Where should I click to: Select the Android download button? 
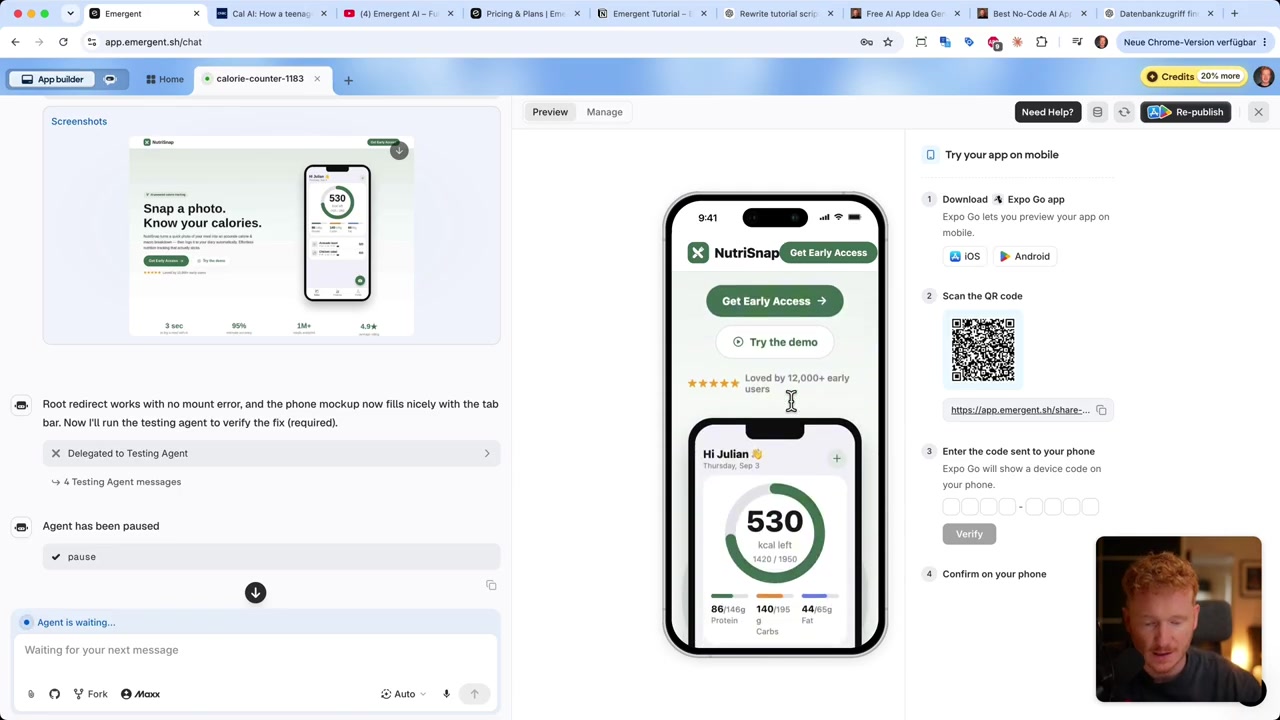[1025, 257]
